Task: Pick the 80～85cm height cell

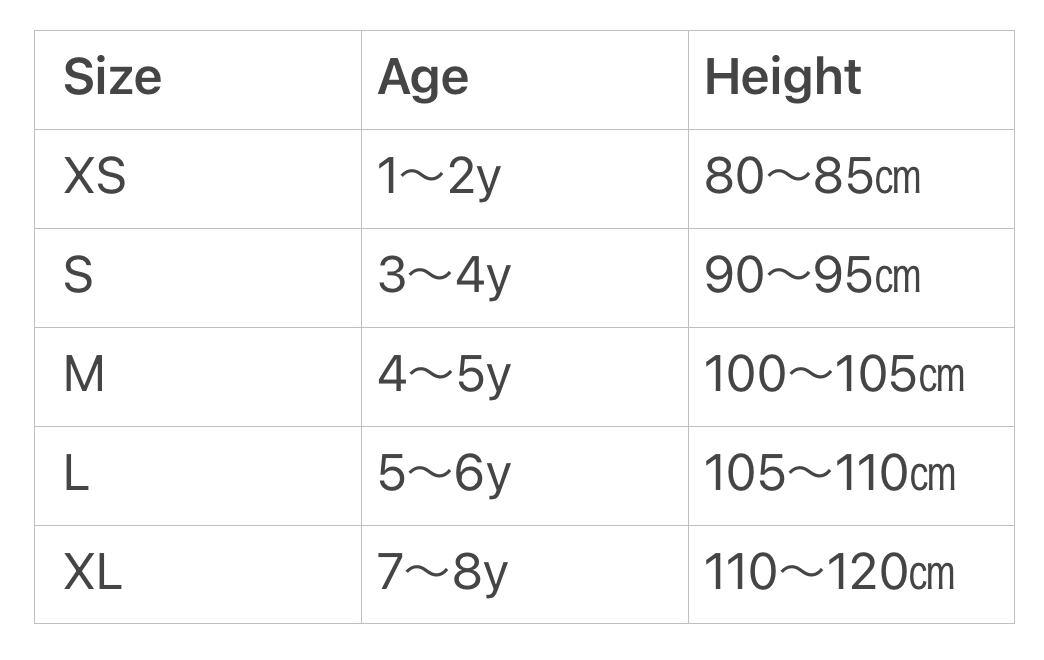Action: 812,177
